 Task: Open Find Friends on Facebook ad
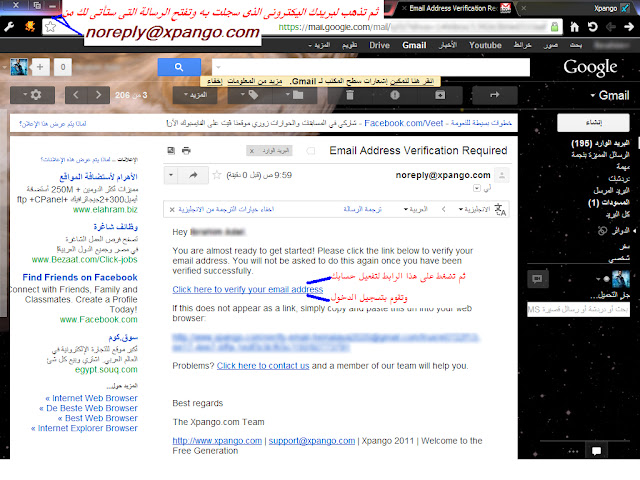[80, 278]
